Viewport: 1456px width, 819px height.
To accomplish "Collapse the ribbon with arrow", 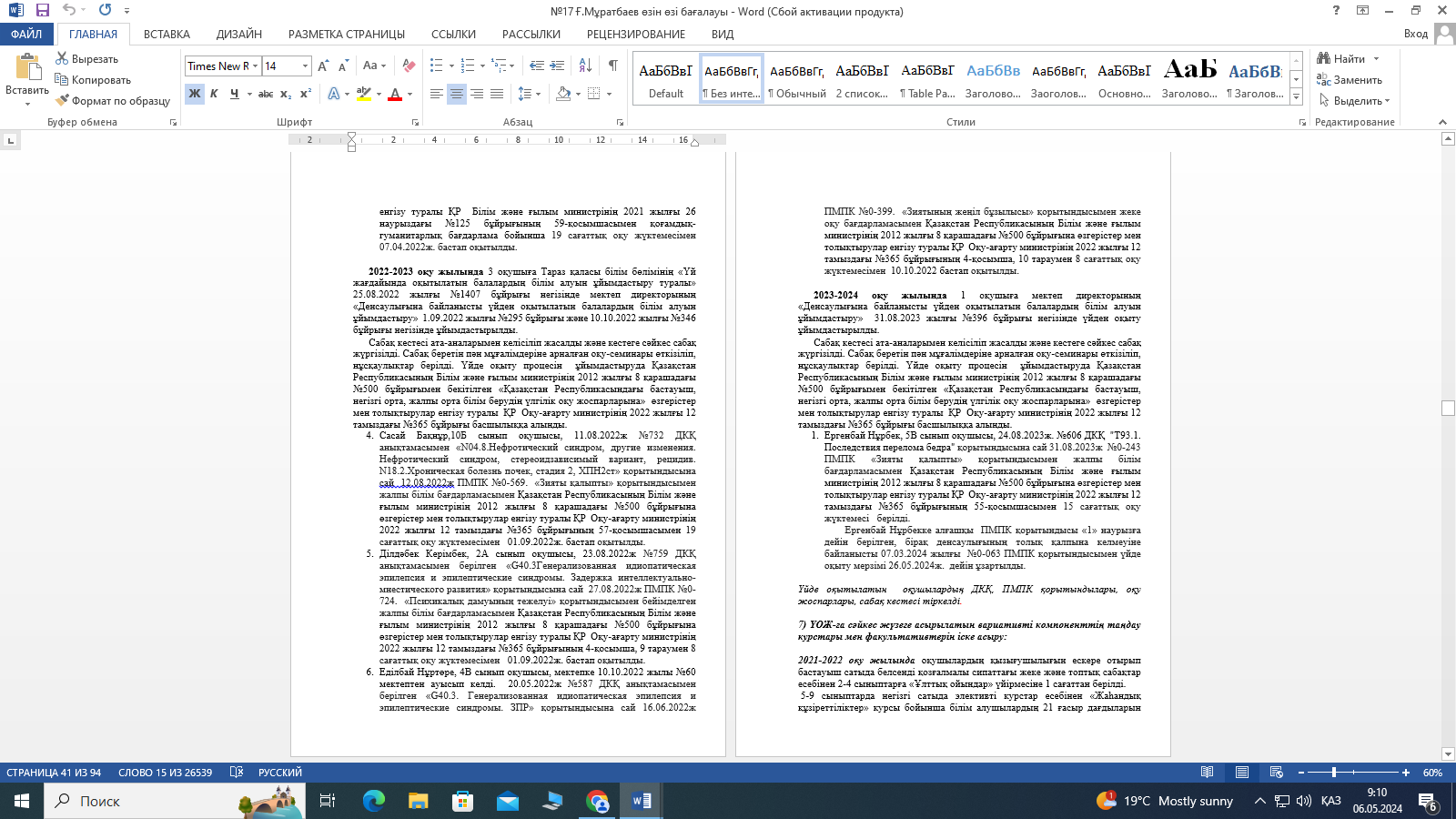I will [x=1442, y=122].
